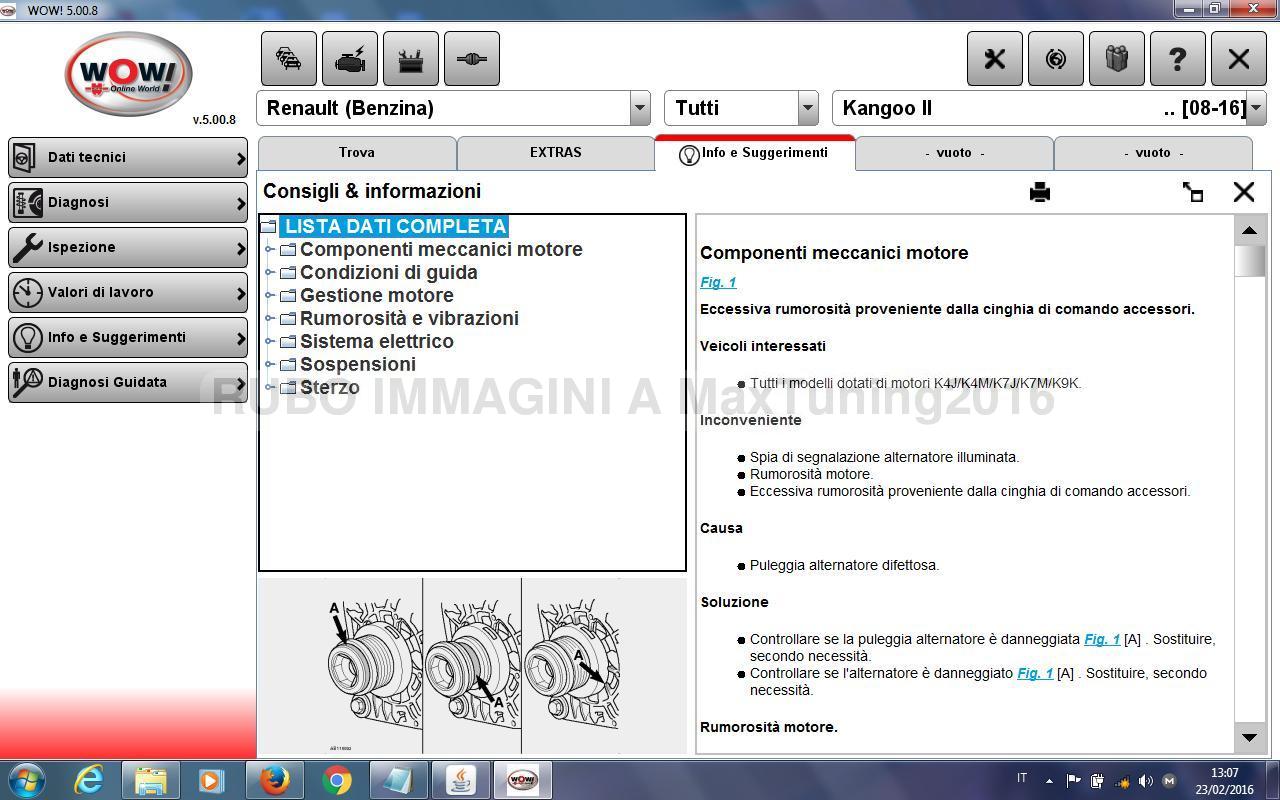Image resolution: width=1280 pixels, height=800 pixels.
Task: Select Gestione motore tree item
Action: (x=377, y=296)
